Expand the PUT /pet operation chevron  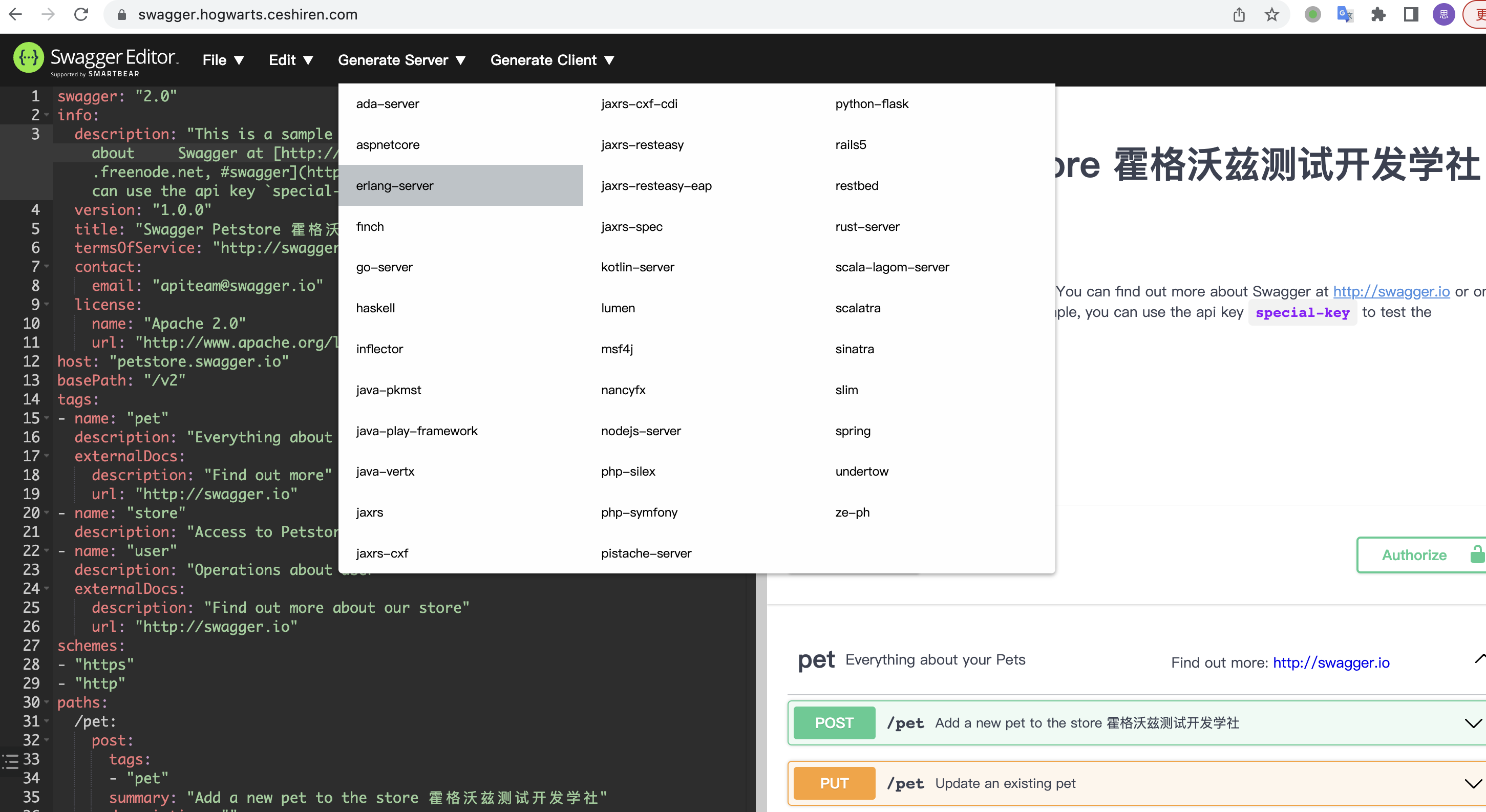(1473, 783)
